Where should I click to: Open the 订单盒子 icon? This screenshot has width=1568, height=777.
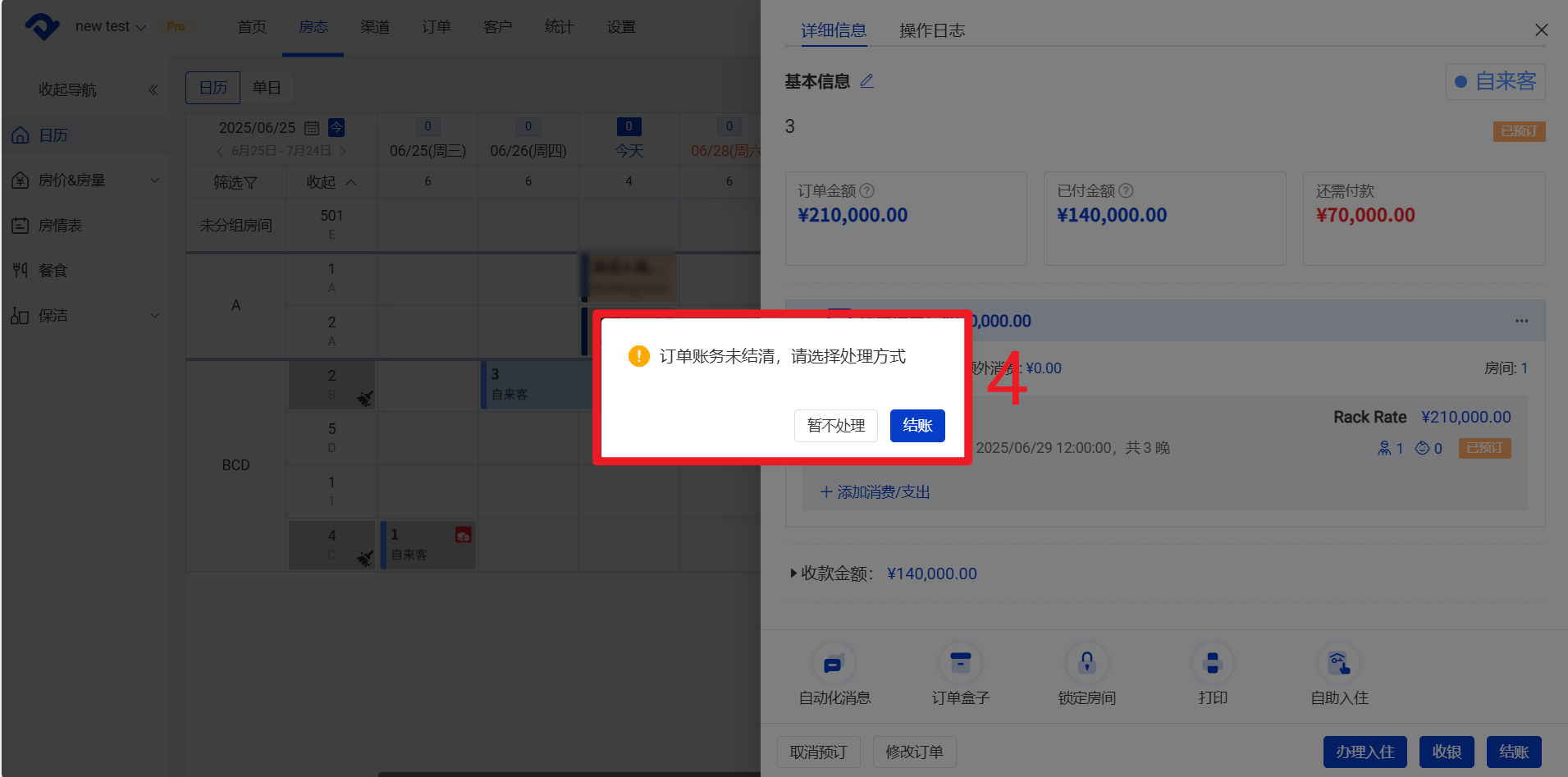(960, 664)
